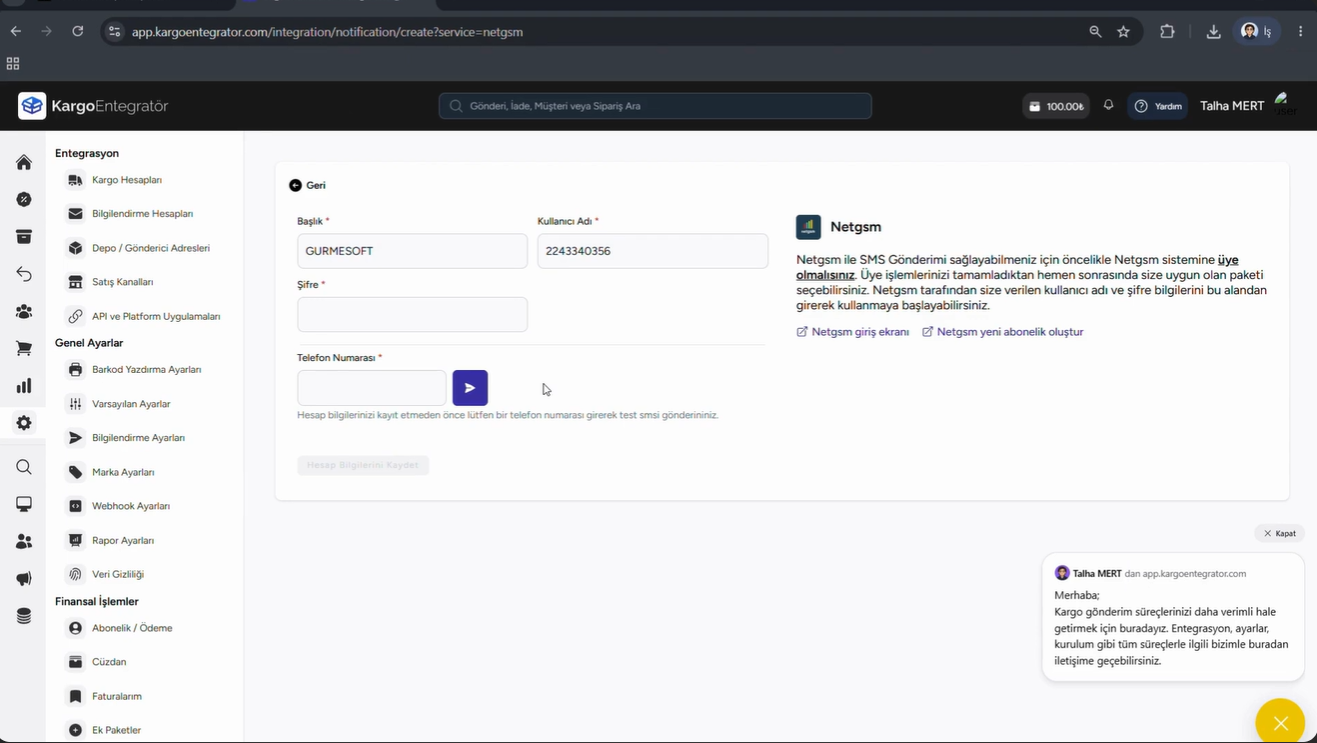Open the apps grid icon in bookmarks bar
The width and height of the screenshot is (1317, 743).
[x=13, y=64]
